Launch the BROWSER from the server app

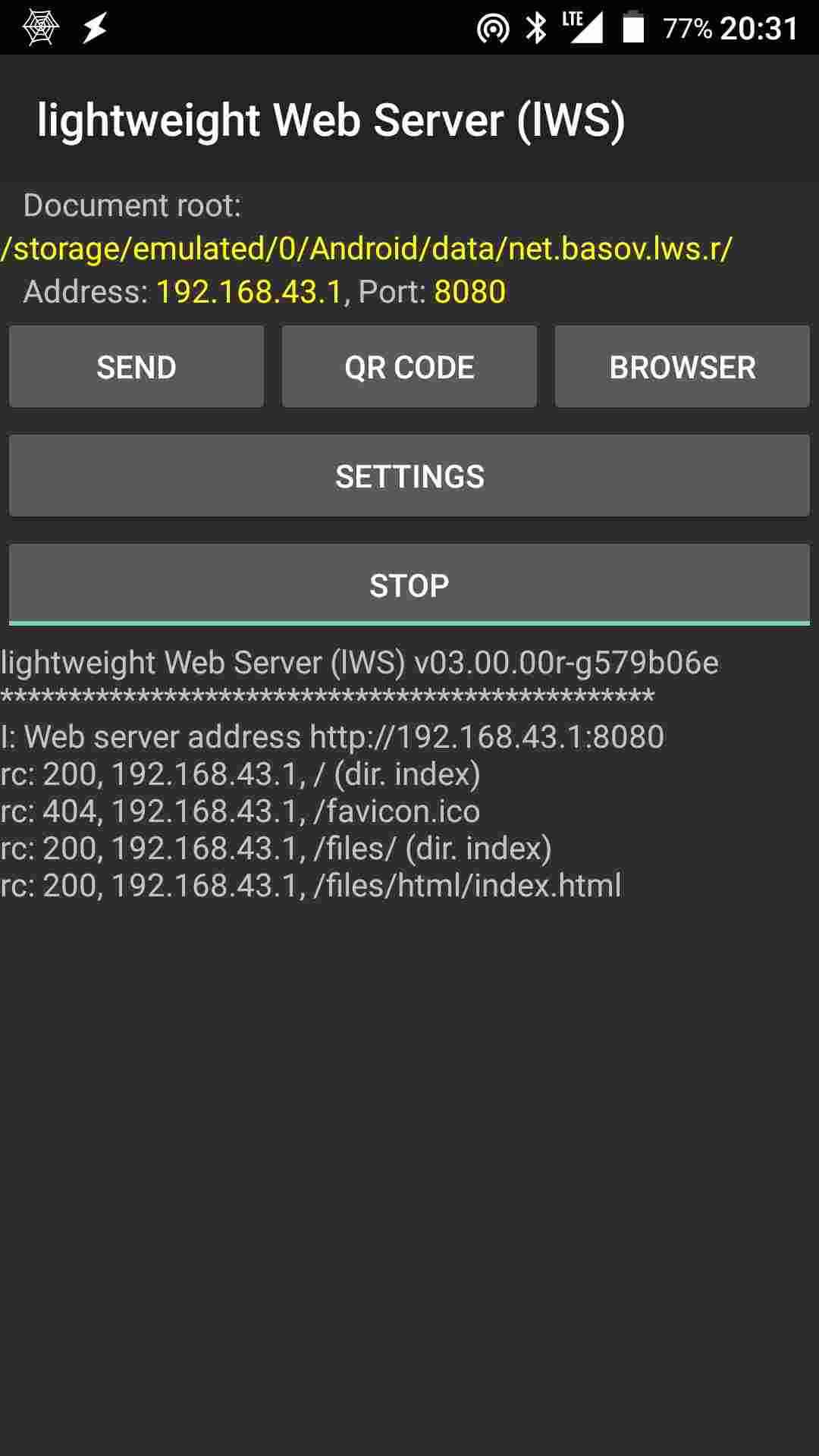tap(681, 366)
